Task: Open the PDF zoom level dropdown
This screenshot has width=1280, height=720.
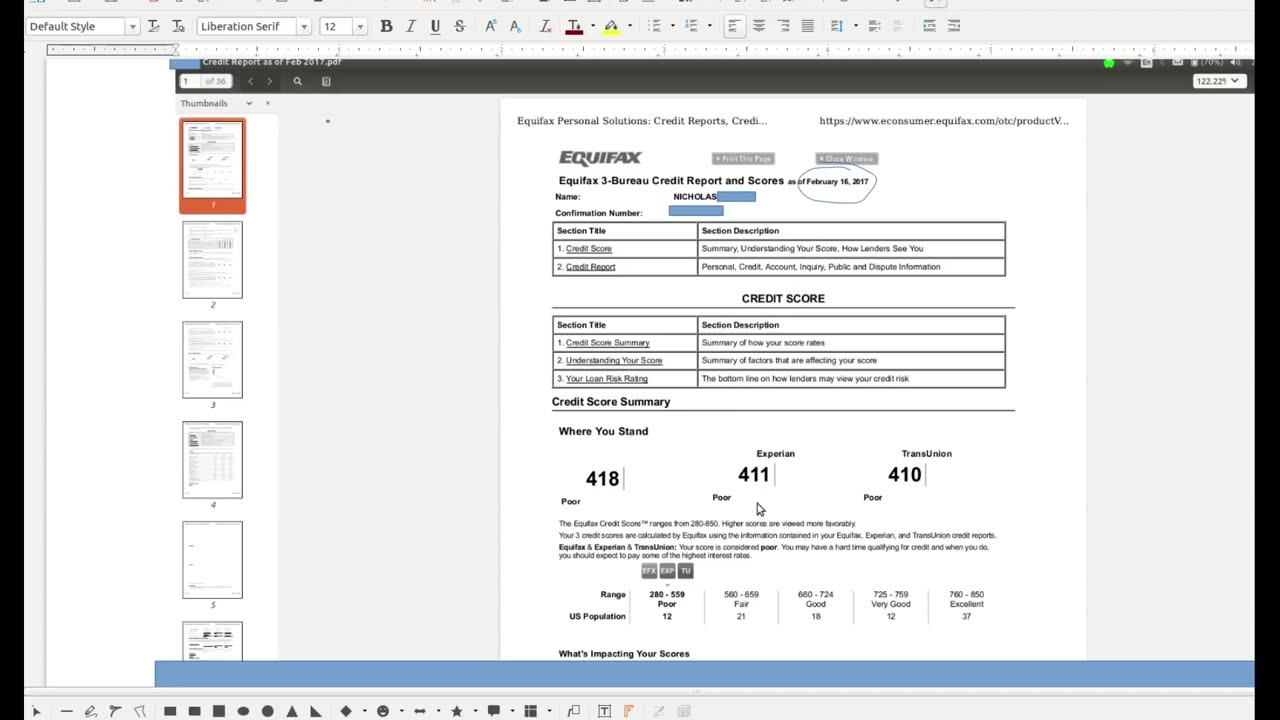Action: point(1217,81)
